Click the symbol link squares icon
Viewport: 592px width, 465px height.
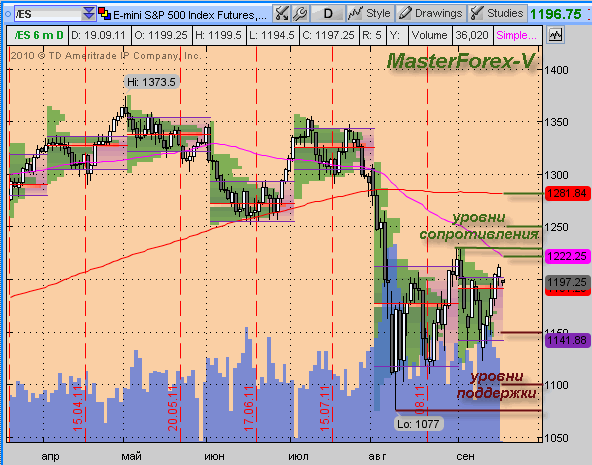click(105, 14)
